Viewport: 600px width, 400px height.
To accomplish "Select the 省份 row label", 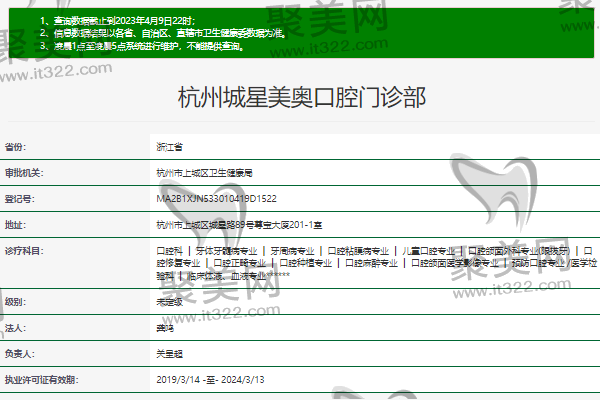I will tap(15, 146).
